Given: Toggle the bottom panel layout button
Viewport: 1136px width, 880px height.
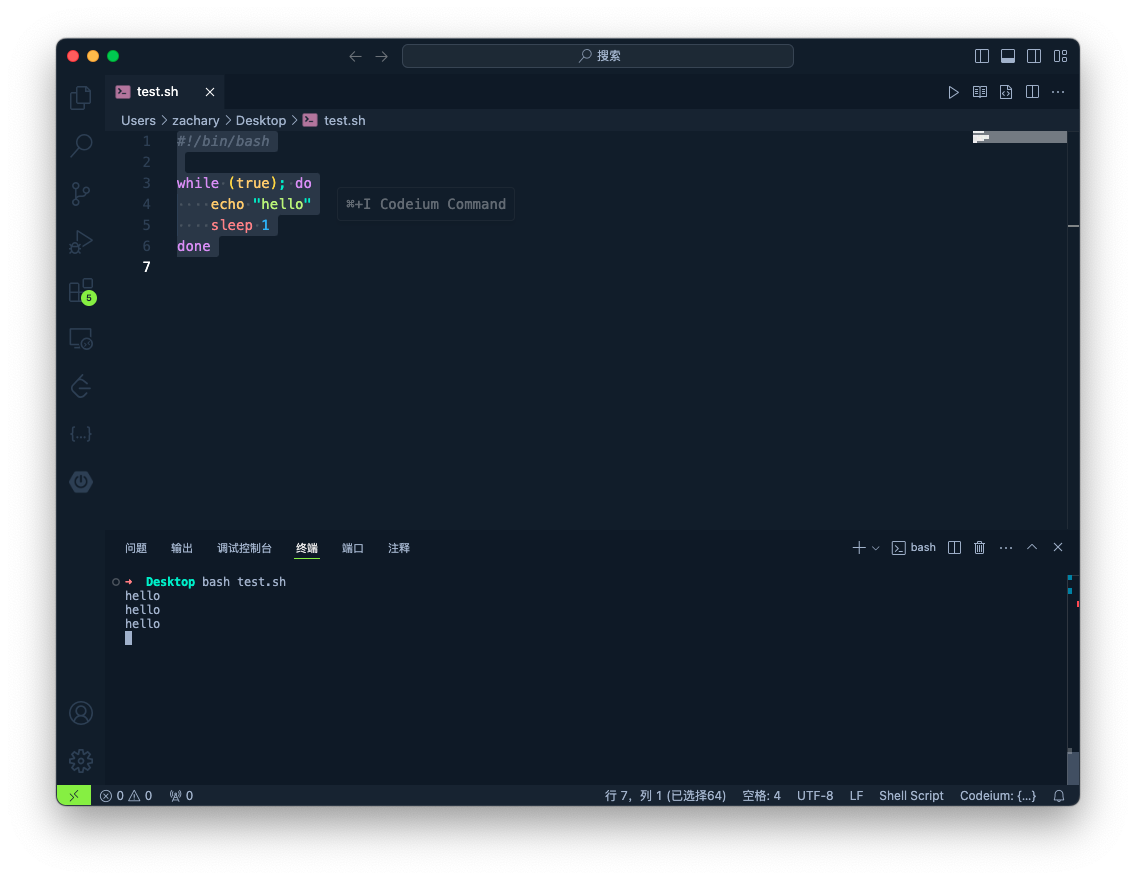Looking at the screenshot, I should click(x=1008, y=56).
